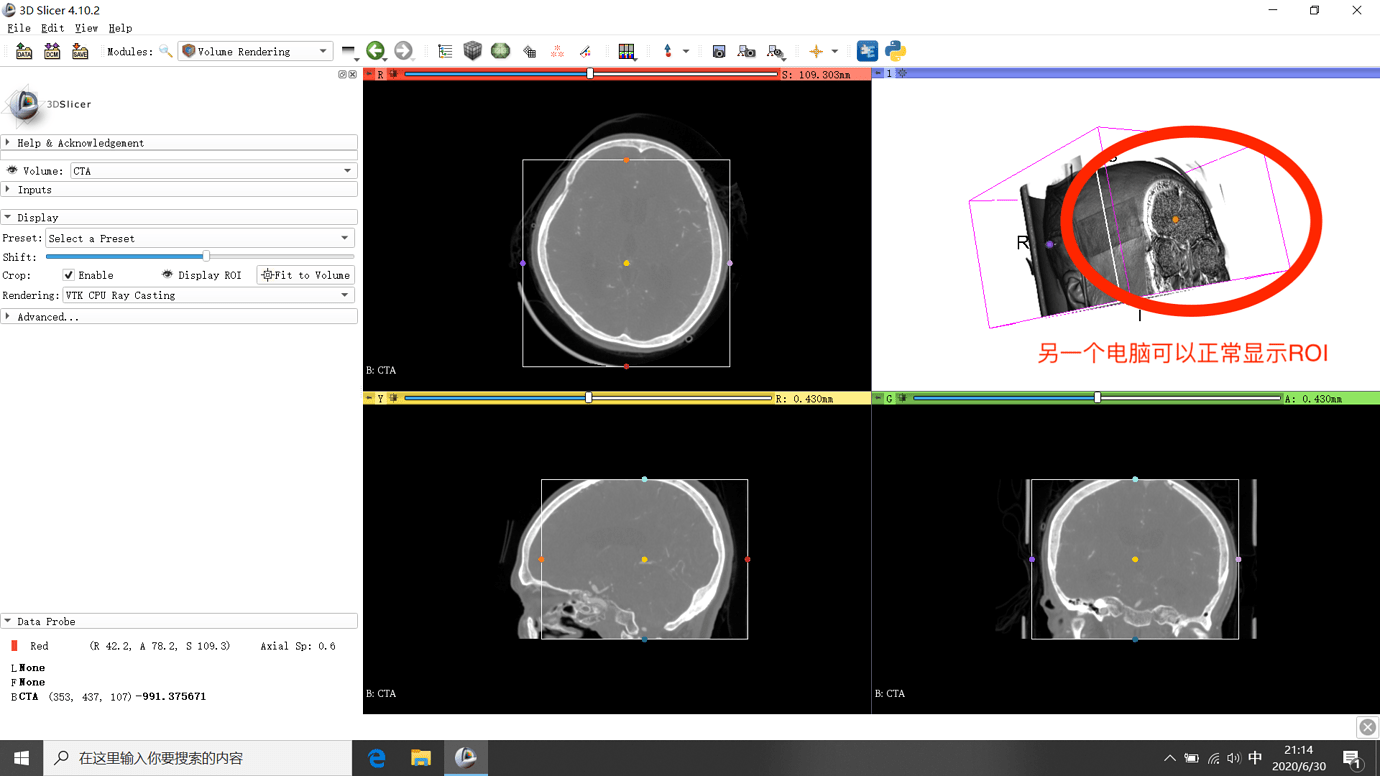This screenshot has width=1380, height=776.
Task: Open the layout selection grid icon
Action: point(626,51)
